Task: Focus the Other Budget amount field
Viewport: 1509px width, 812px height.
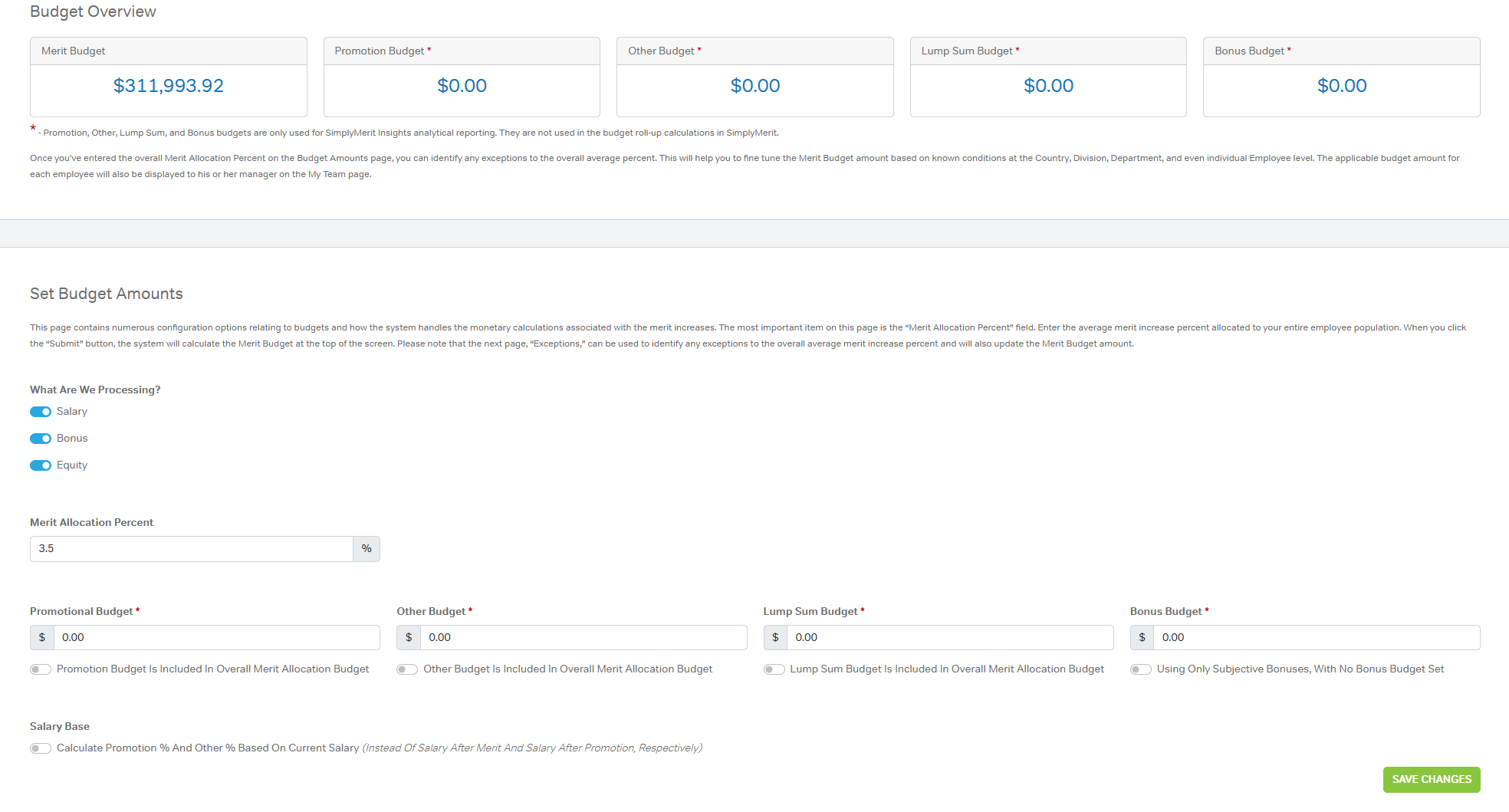Action: click(583, 638)
